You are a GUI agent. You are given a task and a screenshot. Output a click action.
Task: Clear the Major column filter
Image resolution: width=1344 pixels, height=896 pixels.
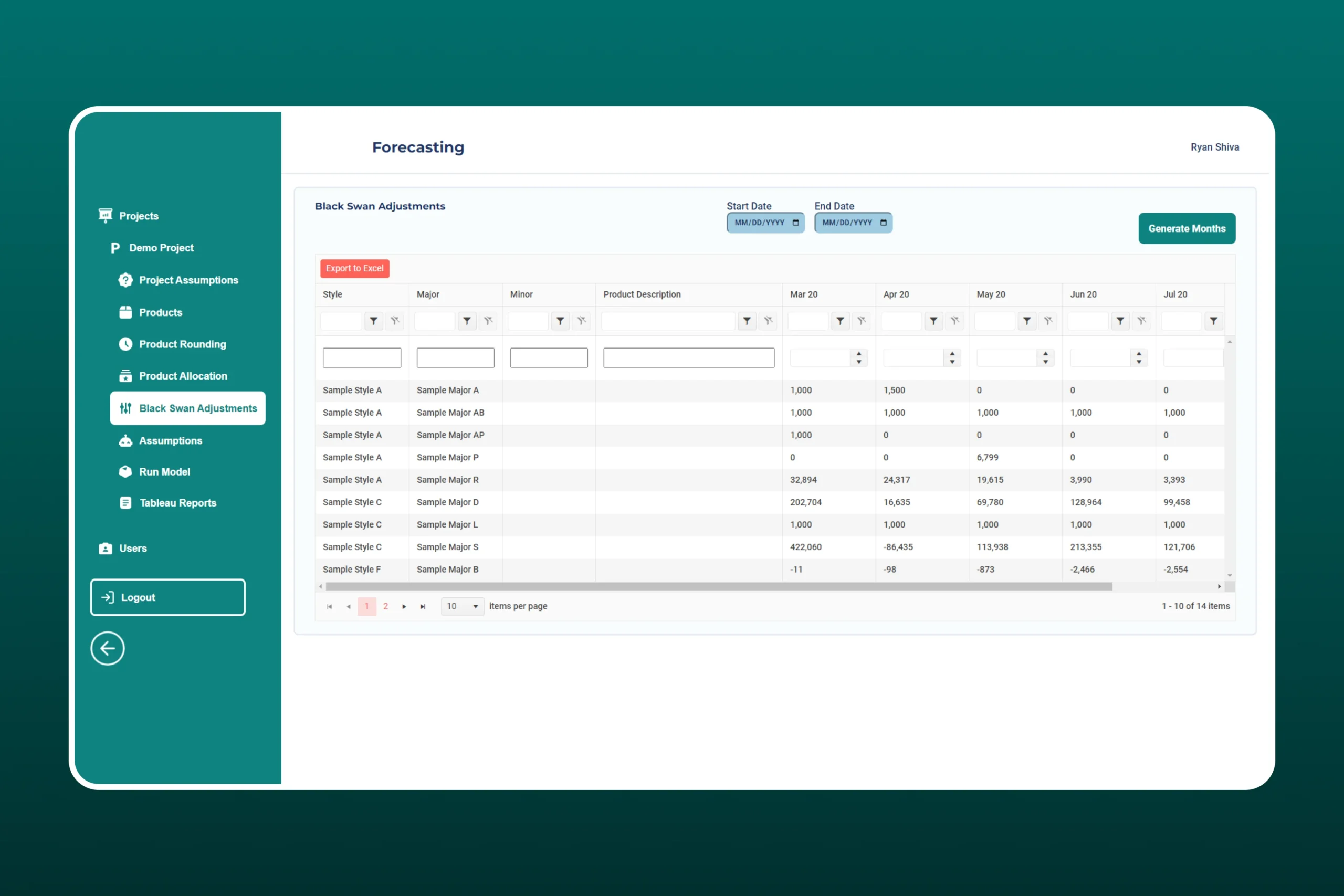488,321
